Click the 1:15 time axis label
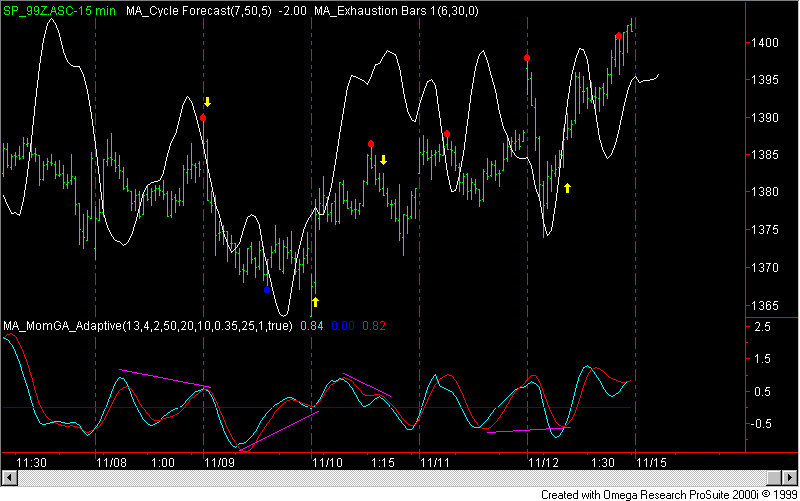 coord(383,463)
